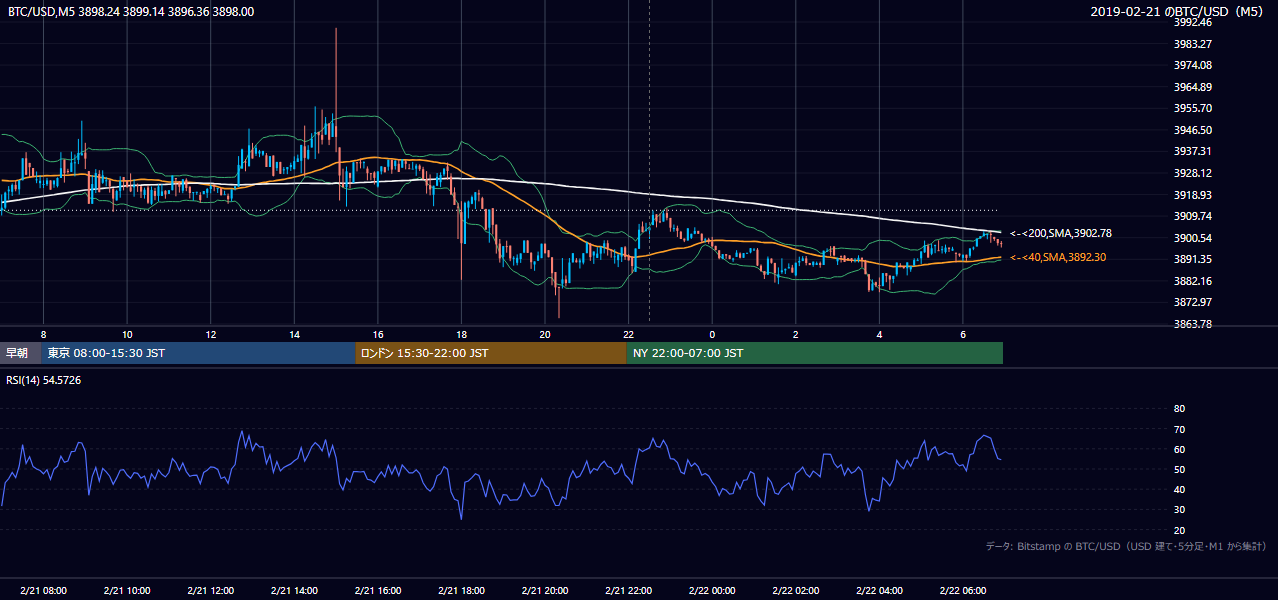Viewport: 1278px width, 600px height.
Task: Click RSI scale value 70
Action: 1179,429
